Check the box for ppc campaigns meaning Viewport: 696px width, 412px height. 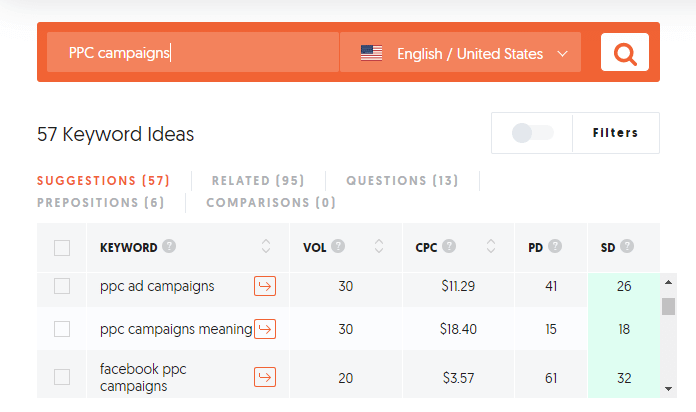coord(62,329)
